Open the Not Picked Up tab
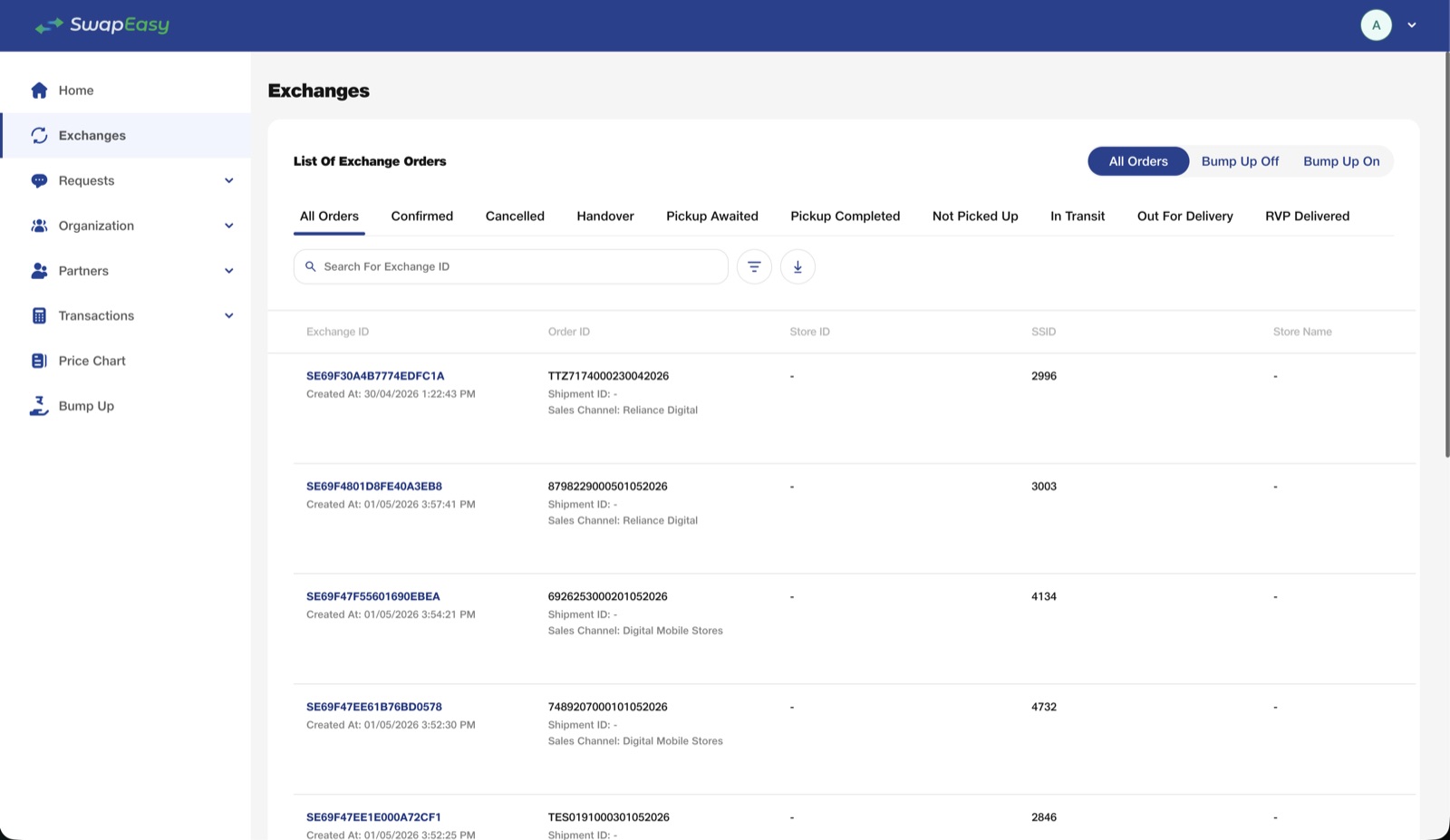 tap(975, 216)
